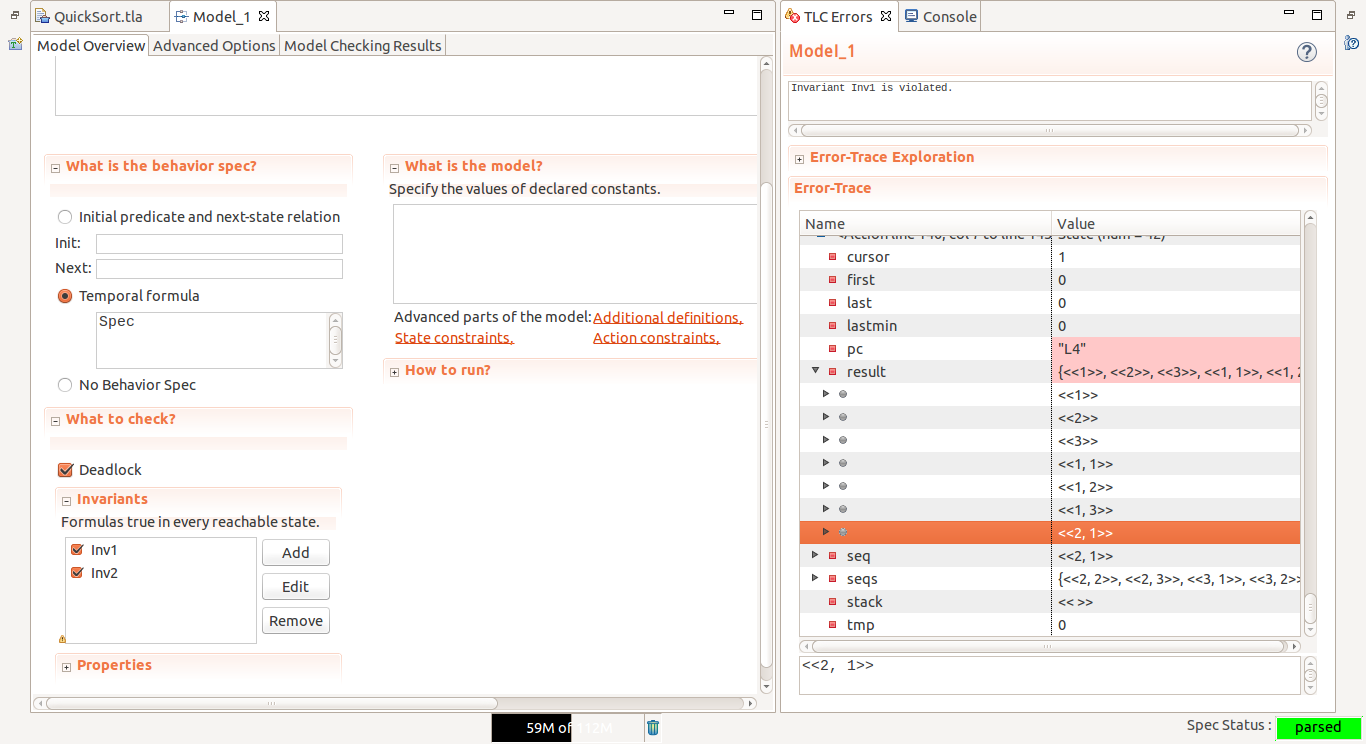Image resolution: width=1366 pixels, height=744 pixels.
Task: Uncheck the Inv1 invariant
Action: 77,550
